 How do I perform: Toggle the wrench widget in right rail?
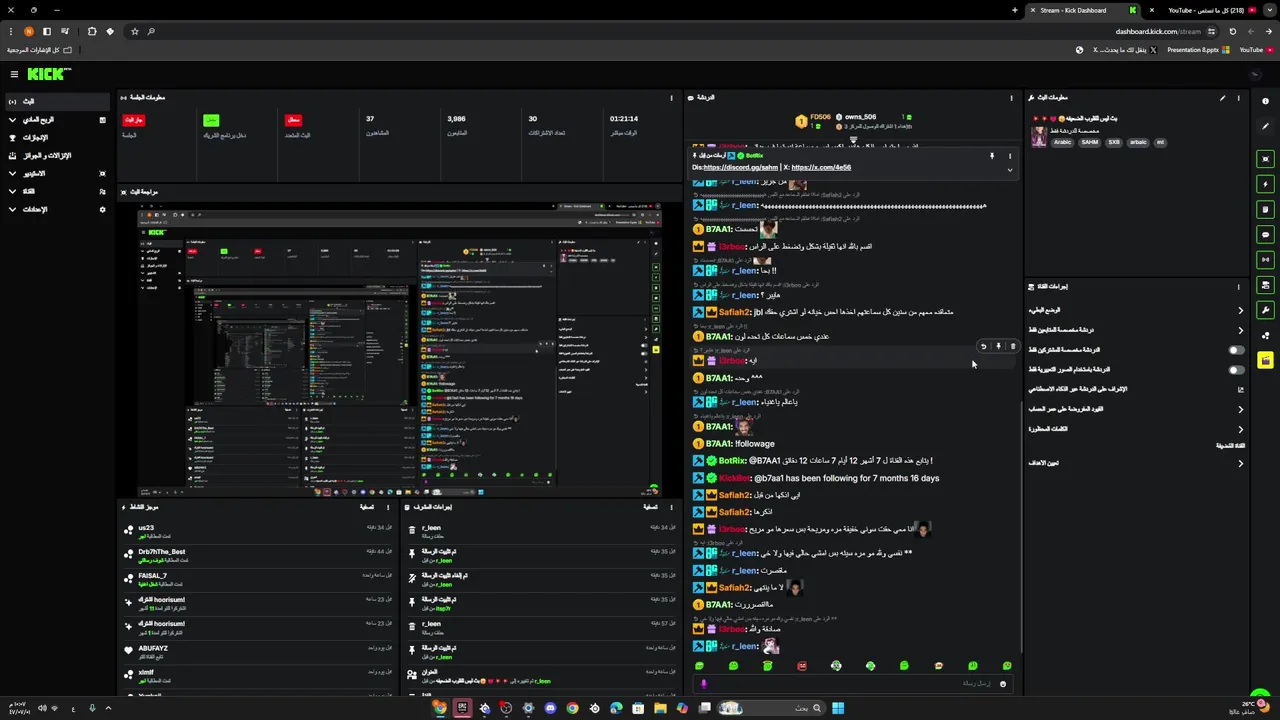[x=1265, y=310]
